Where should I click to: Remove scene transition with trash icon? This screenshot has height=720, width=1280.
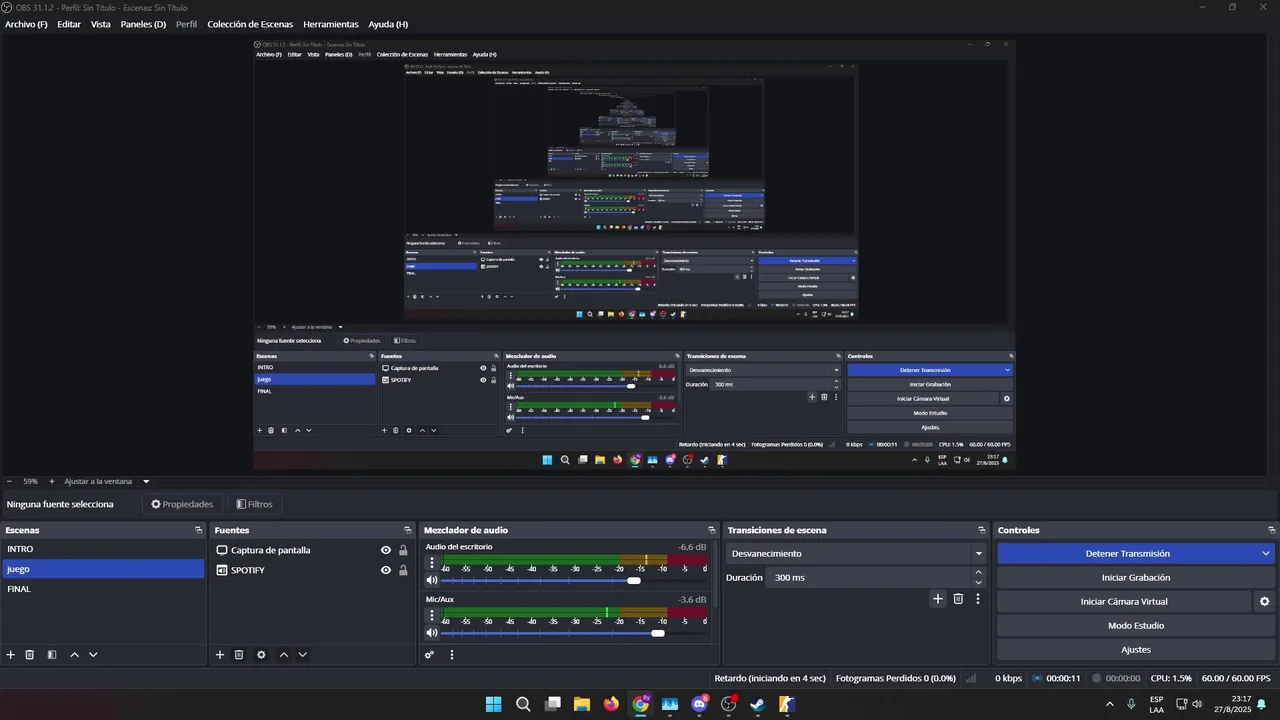click(x=958, y=599)
